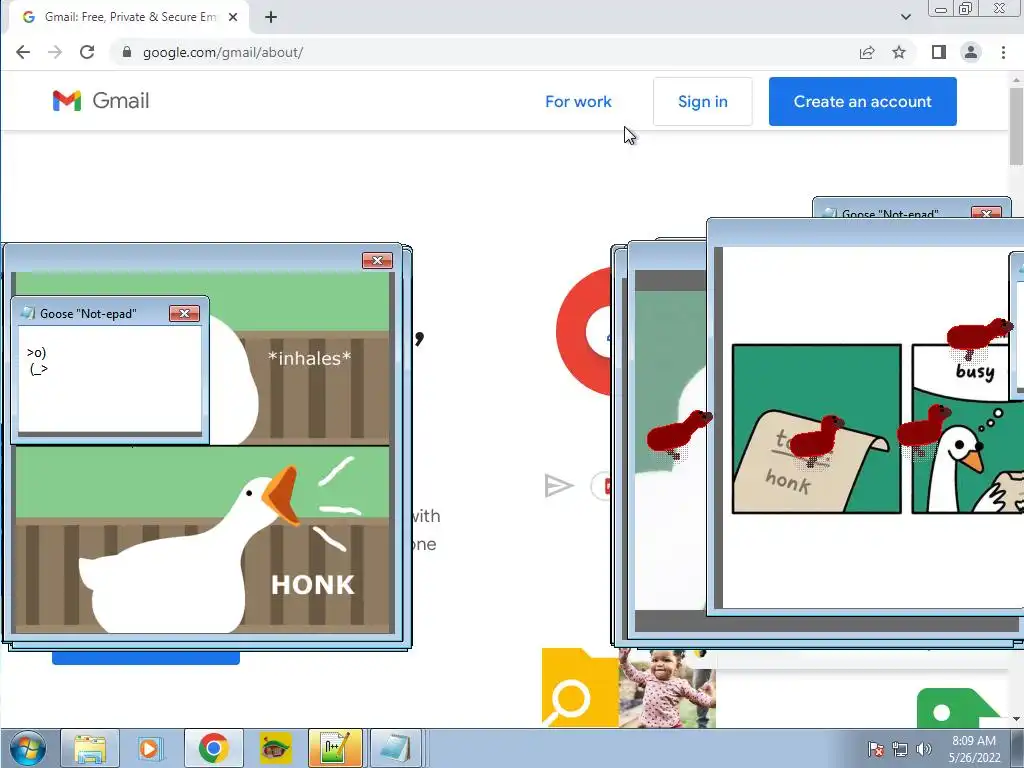The width and height of the screenshot is (1024, 768).
Task: Open Windows Start button
Action: (x=27, y=748)
